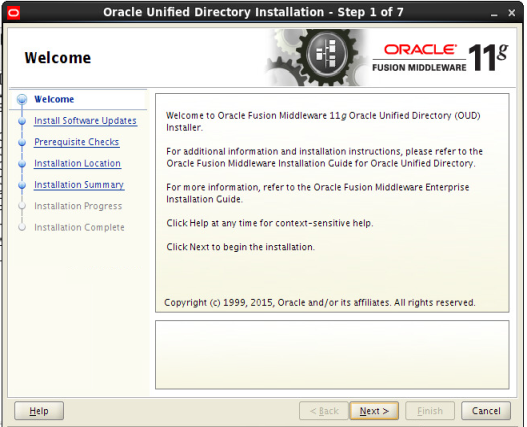Viewport: 527px width, 427px height.
Task: Click the Installation Progress step bullet
Action: click(22, 206)
